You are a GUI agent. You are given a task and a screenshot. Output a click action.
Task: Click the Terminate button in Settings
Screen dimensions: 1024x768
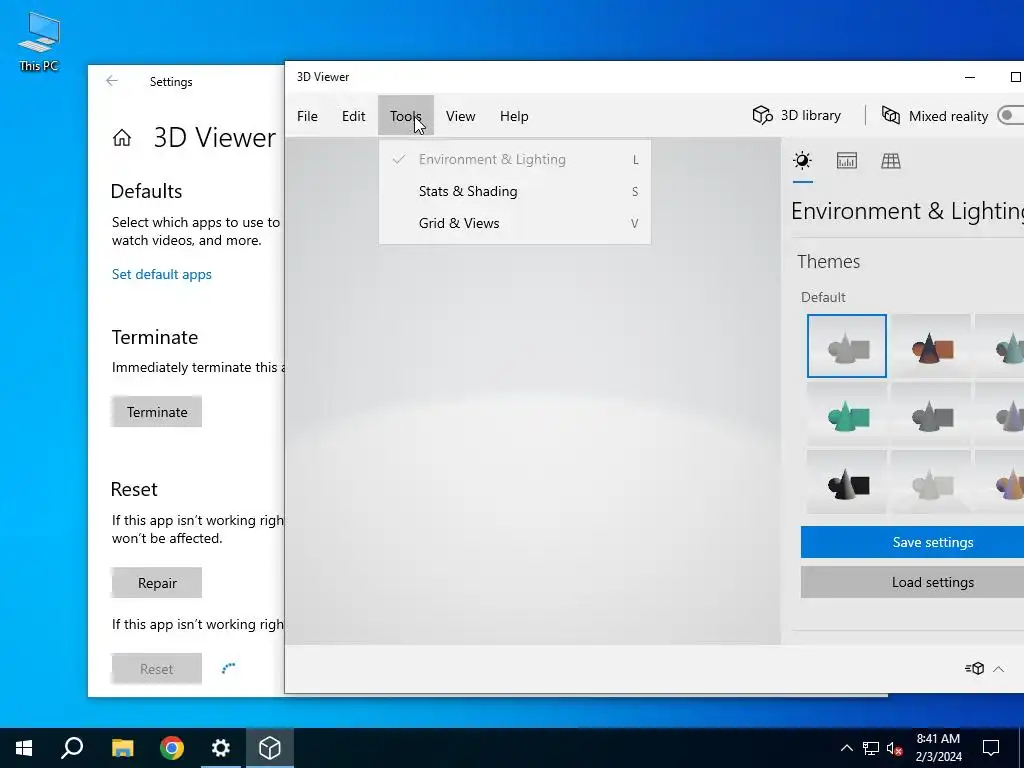(x=157, y=412)
